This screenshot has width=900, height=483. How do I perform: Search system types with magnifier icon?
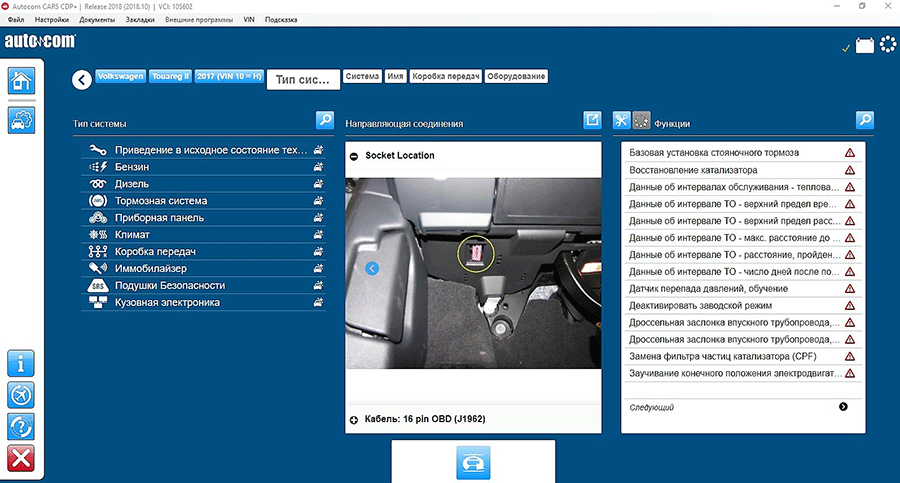(325, 120)
